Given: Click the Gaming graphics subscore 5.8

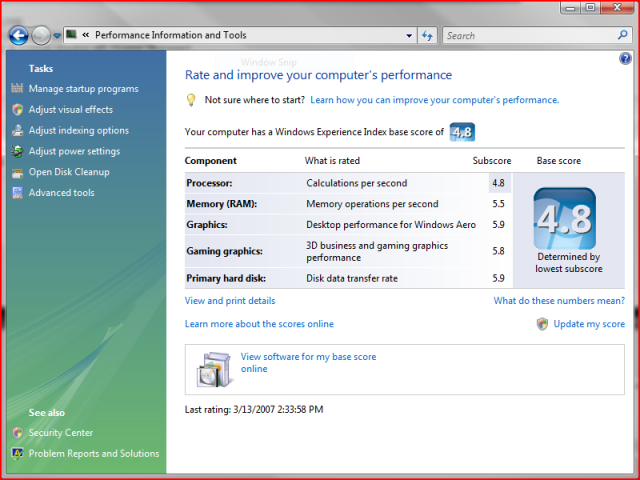Looking at the screenshot, I should [498, 251].
